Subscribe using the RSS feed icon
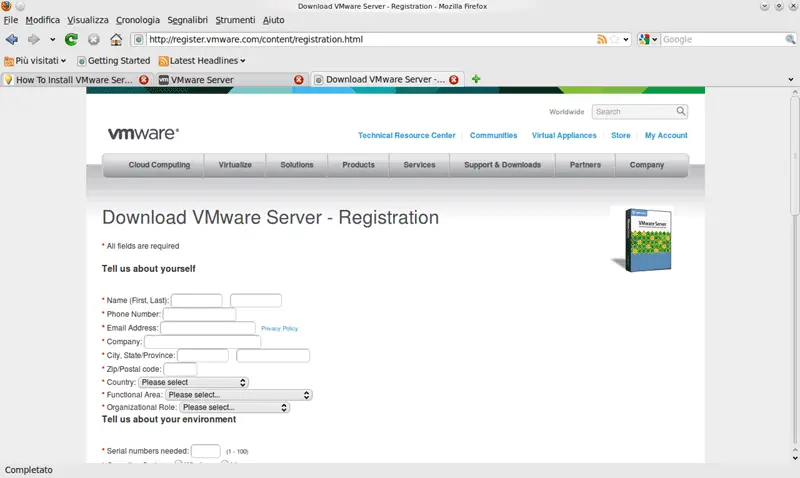Screen dimensions: 800x478 tap(602, 39)
